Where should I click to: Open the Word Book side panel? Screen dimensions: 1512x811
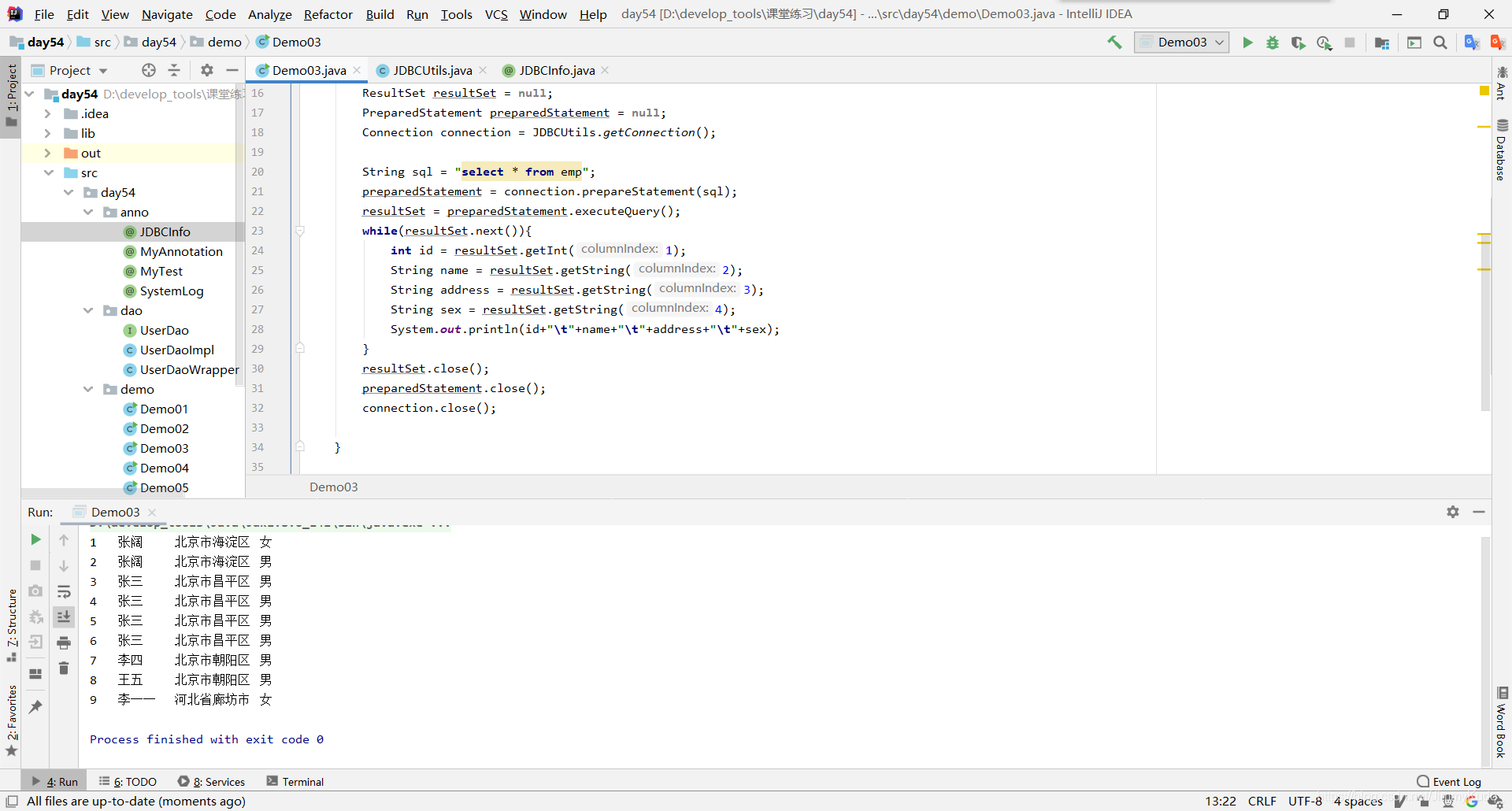pos(1502,723)
